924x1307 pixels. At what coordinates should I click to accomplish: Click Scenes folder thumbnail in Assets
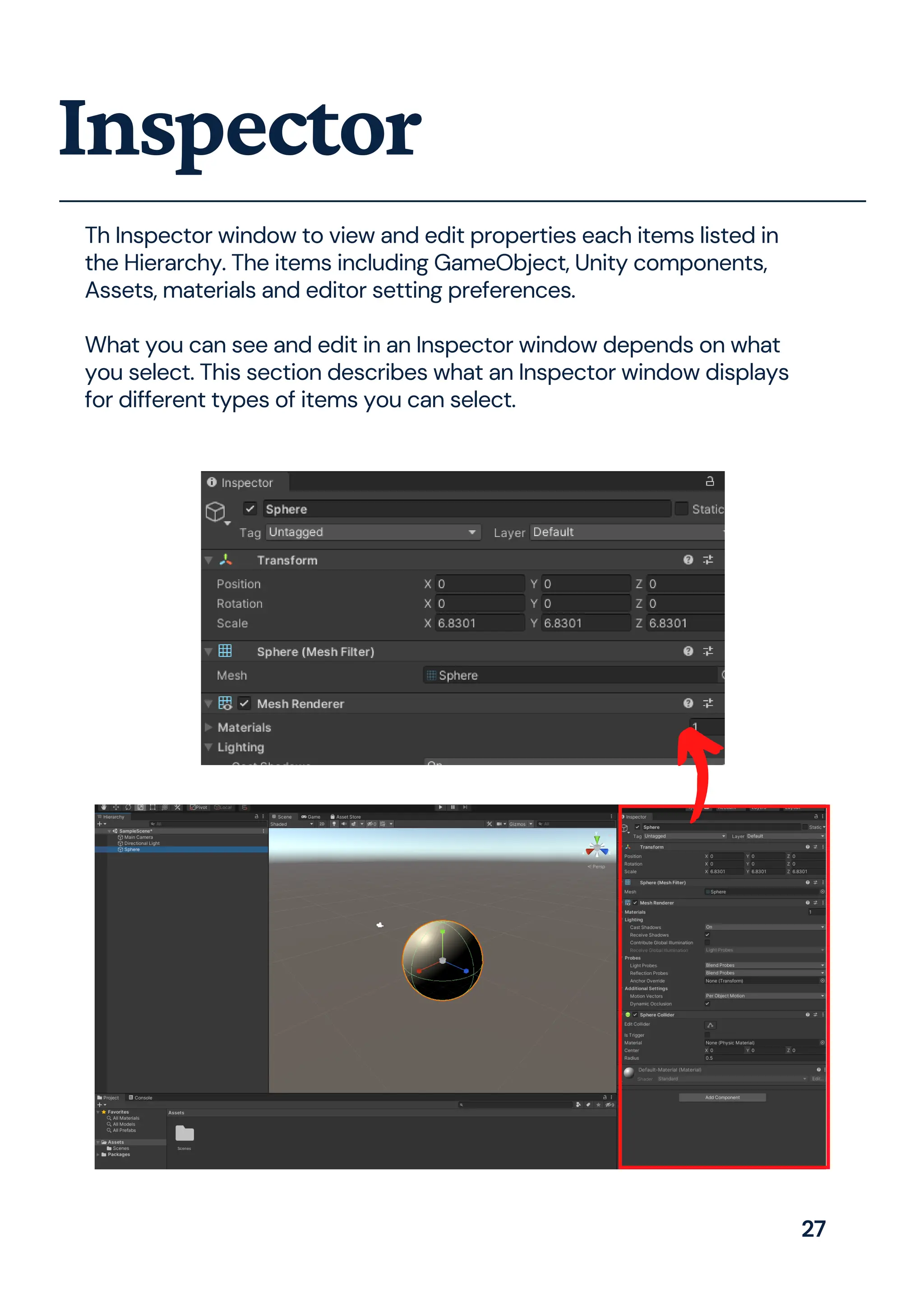185,1133
